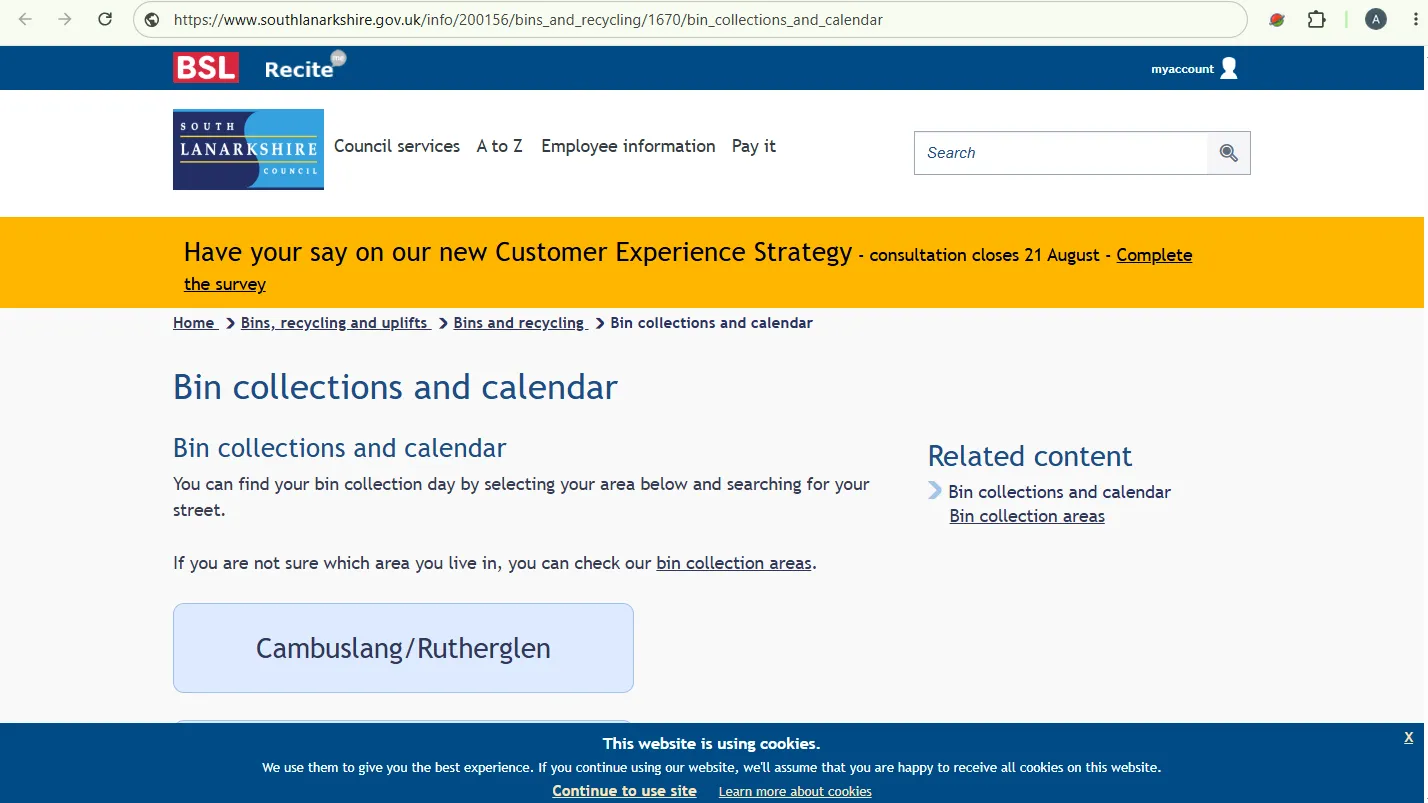Click the search magnifier button
Image resolution: width=1428 pixels, height=803 pixels.
pos(1228,153)
